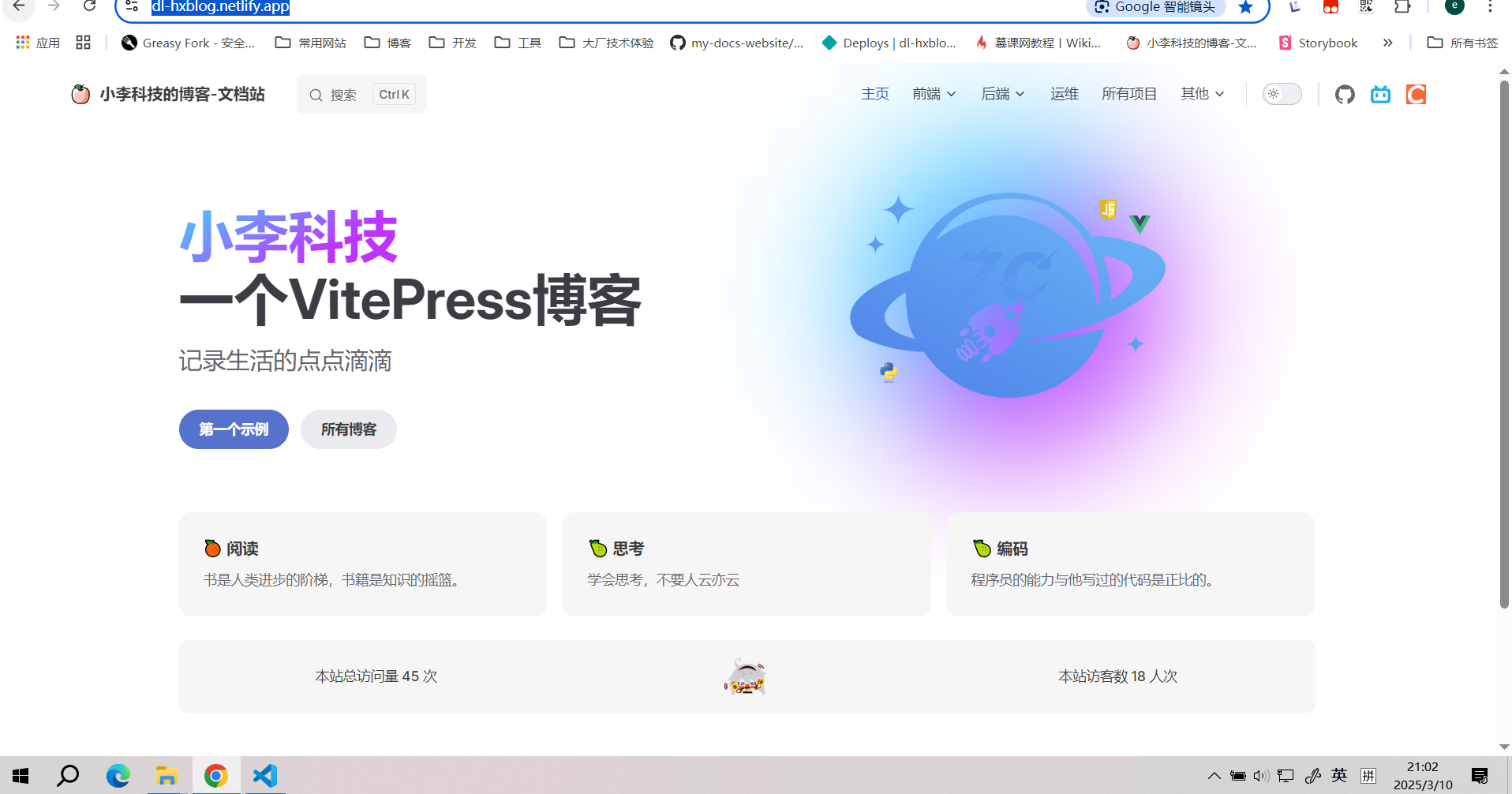Show hidden tray icons chevron

1214,776
